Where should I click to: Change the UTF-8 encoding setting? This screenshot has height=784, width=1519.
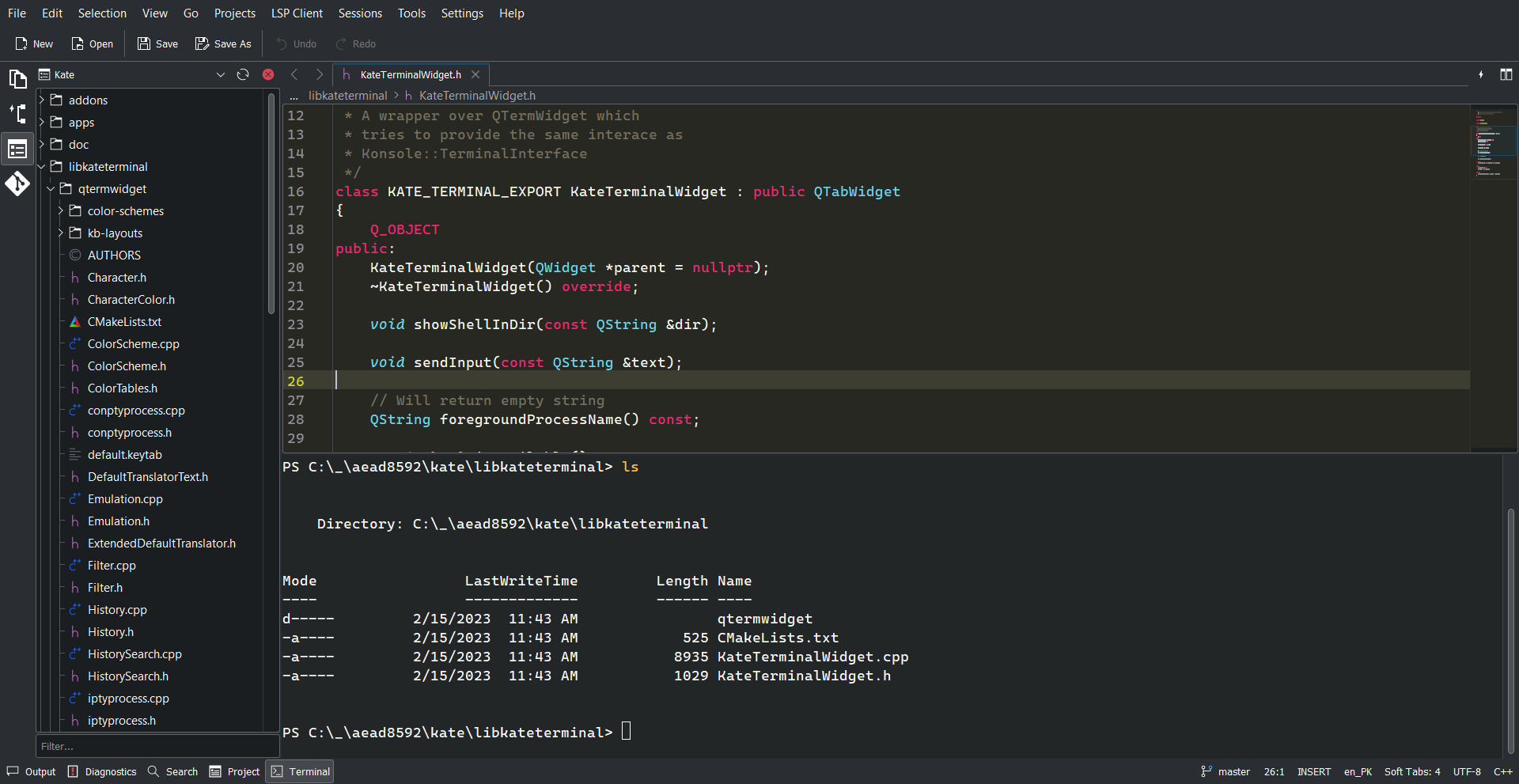click(x=1467, y=771)
